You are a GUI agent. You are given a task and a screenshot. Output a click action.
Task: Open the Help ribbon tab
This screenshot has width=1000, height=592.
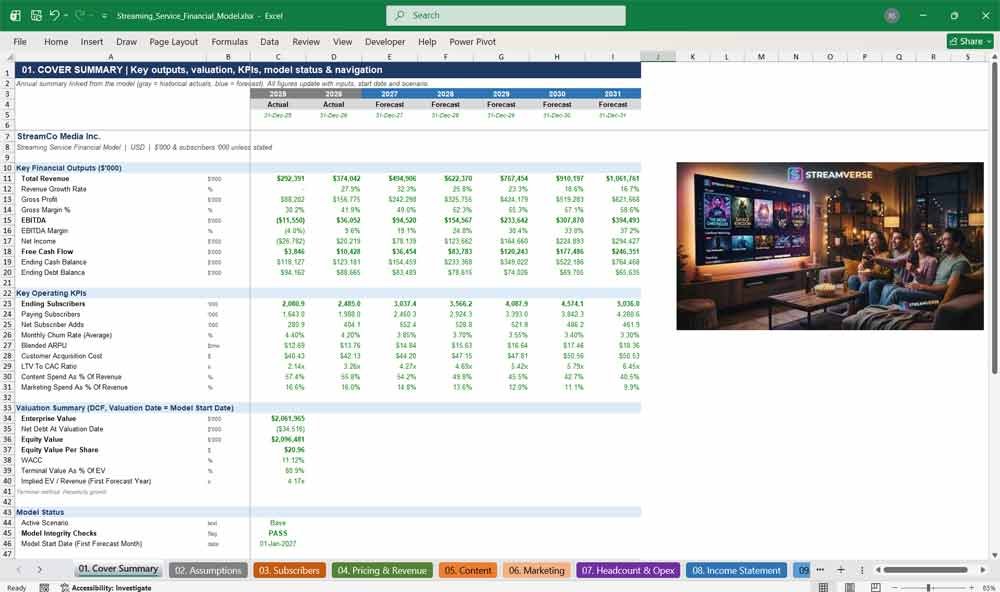tap(427, 41)
